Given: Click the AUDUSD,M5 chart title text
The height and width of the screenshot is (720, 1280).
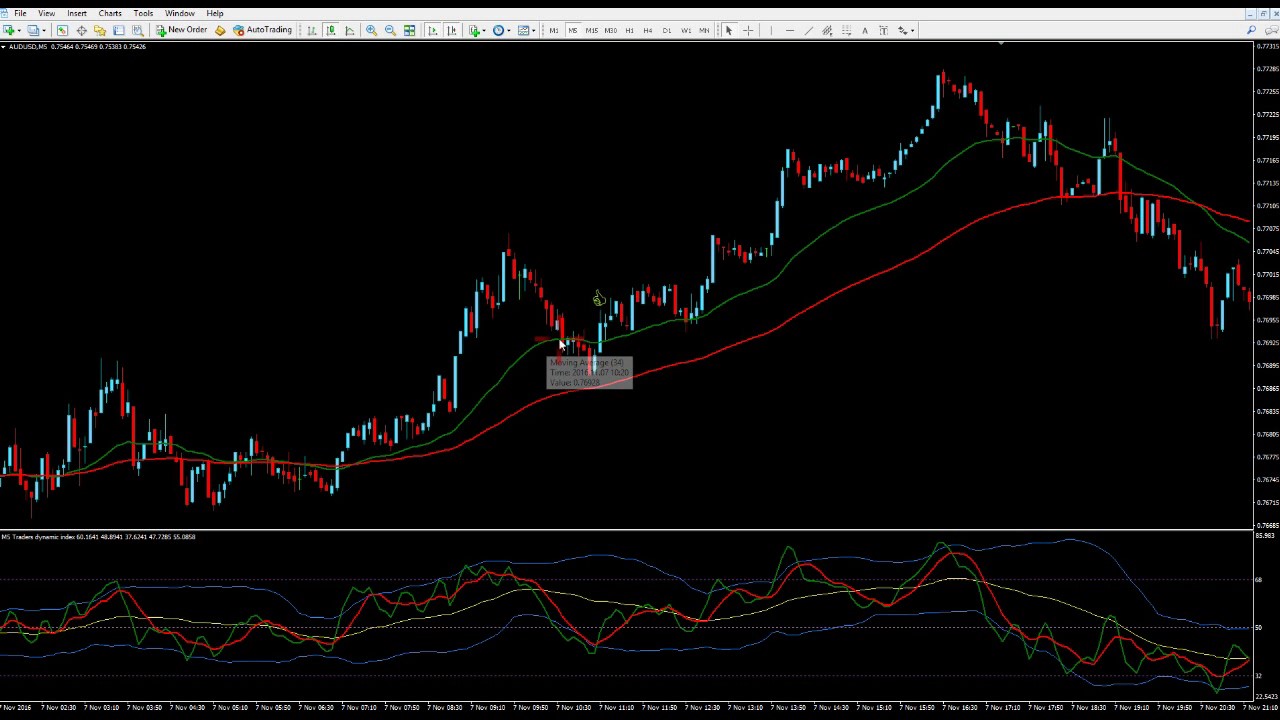Looking at the screenshot, I should coord(28,47).
